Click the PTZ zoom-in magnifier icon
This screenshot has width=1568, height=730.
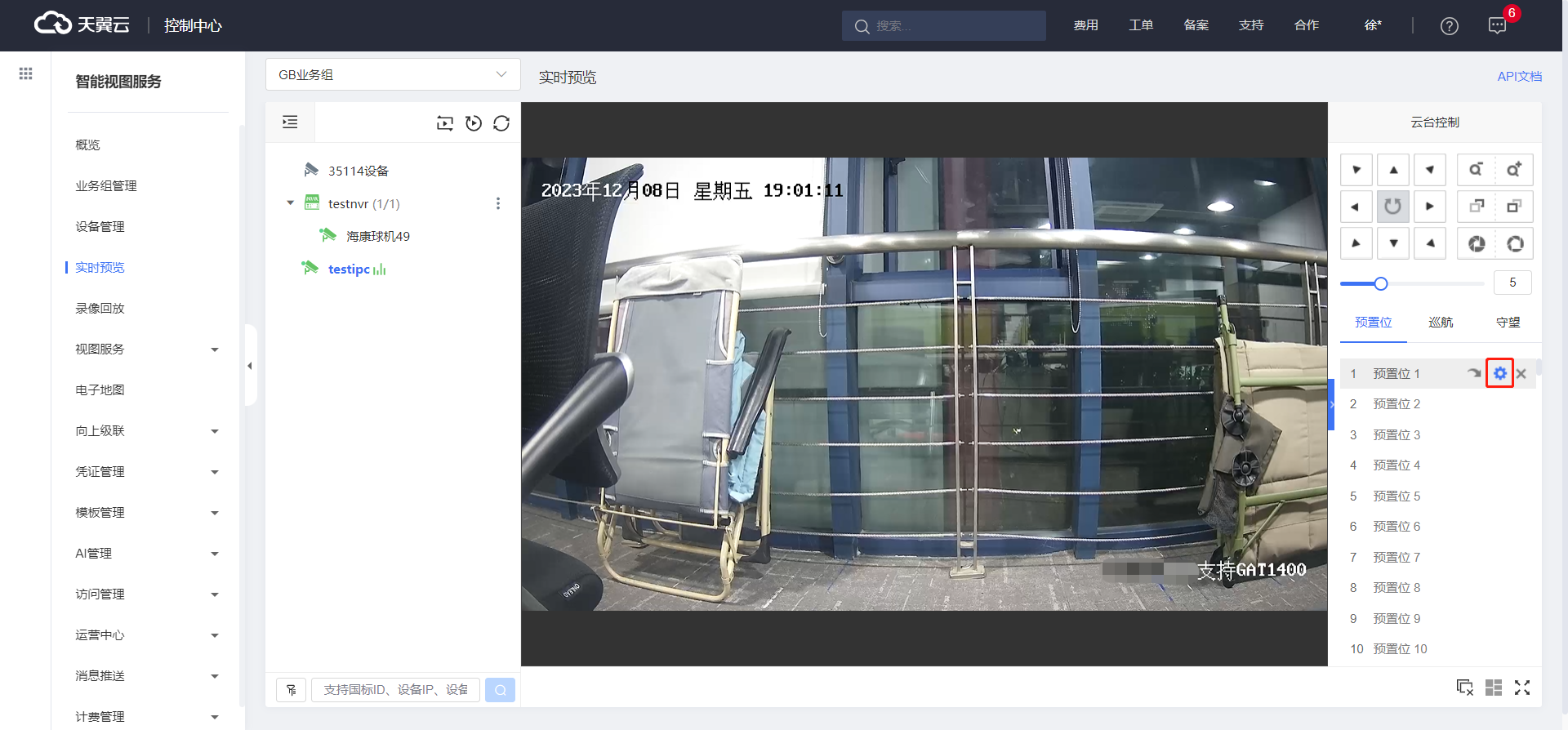coord(1513,170)
